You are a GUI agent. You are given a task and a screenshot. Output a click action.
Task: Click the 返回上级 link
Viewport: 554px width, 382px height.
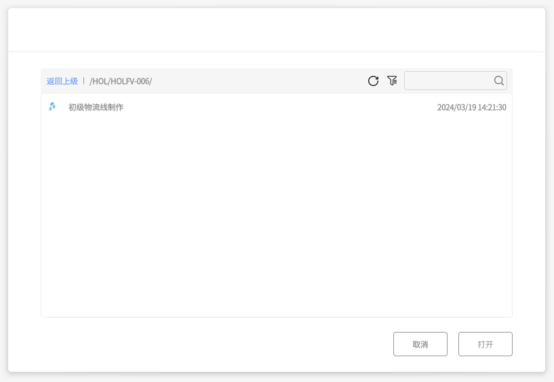(x=62, y=81)
